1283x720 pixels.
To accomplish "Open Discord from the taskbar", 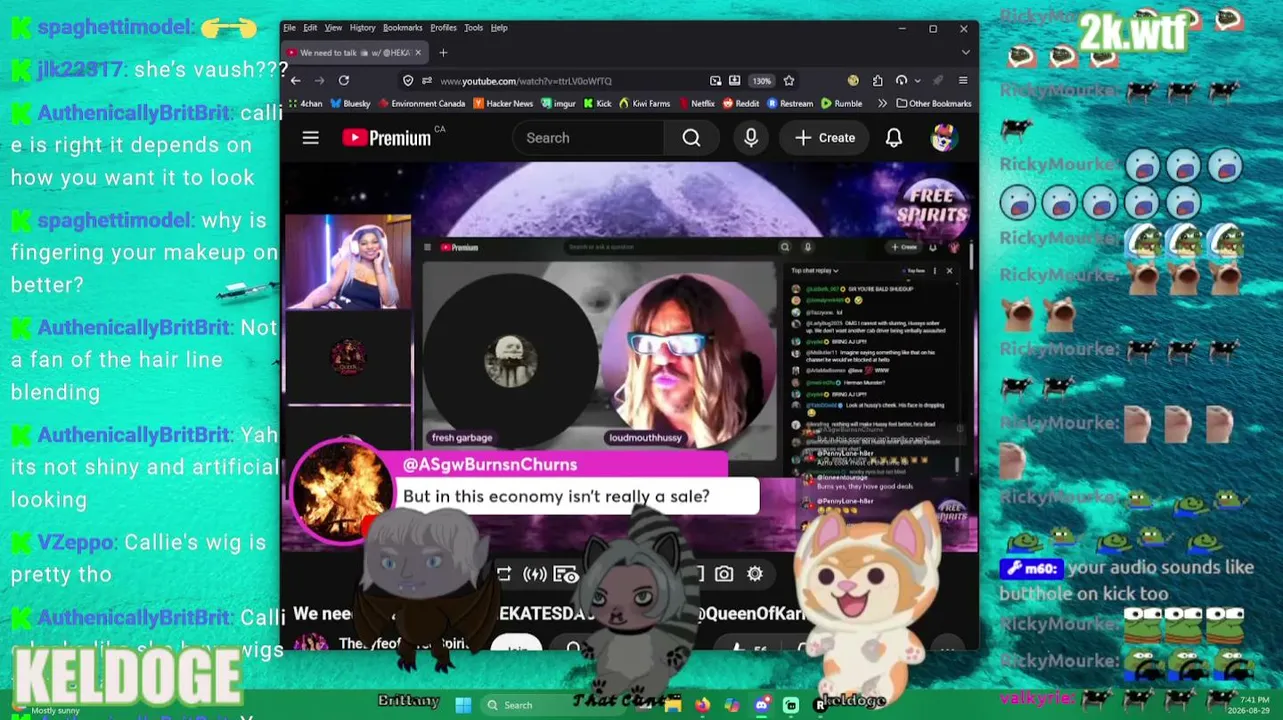I will (x=762, y=705).
